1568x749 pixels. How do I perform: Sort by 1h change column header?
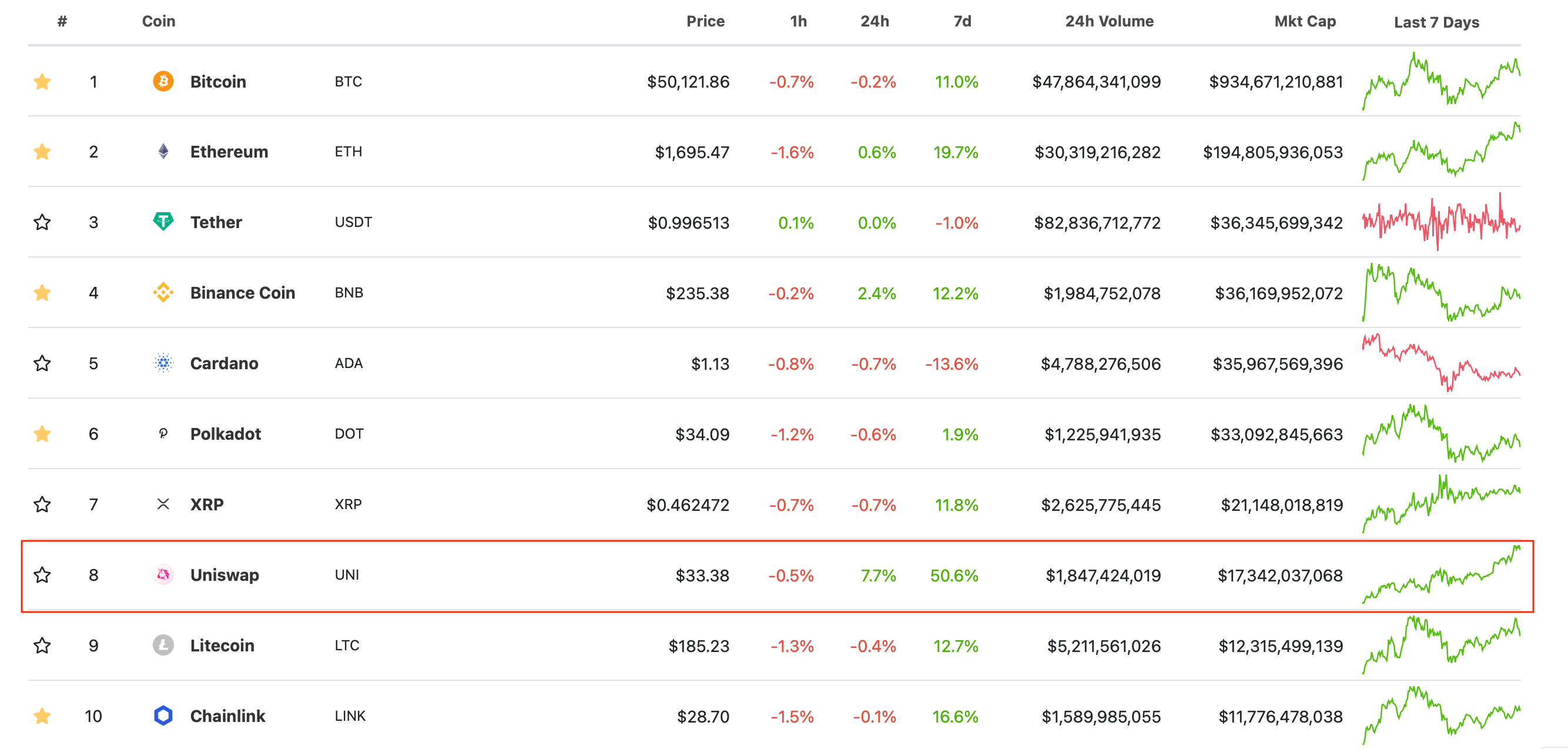[799, 21]
